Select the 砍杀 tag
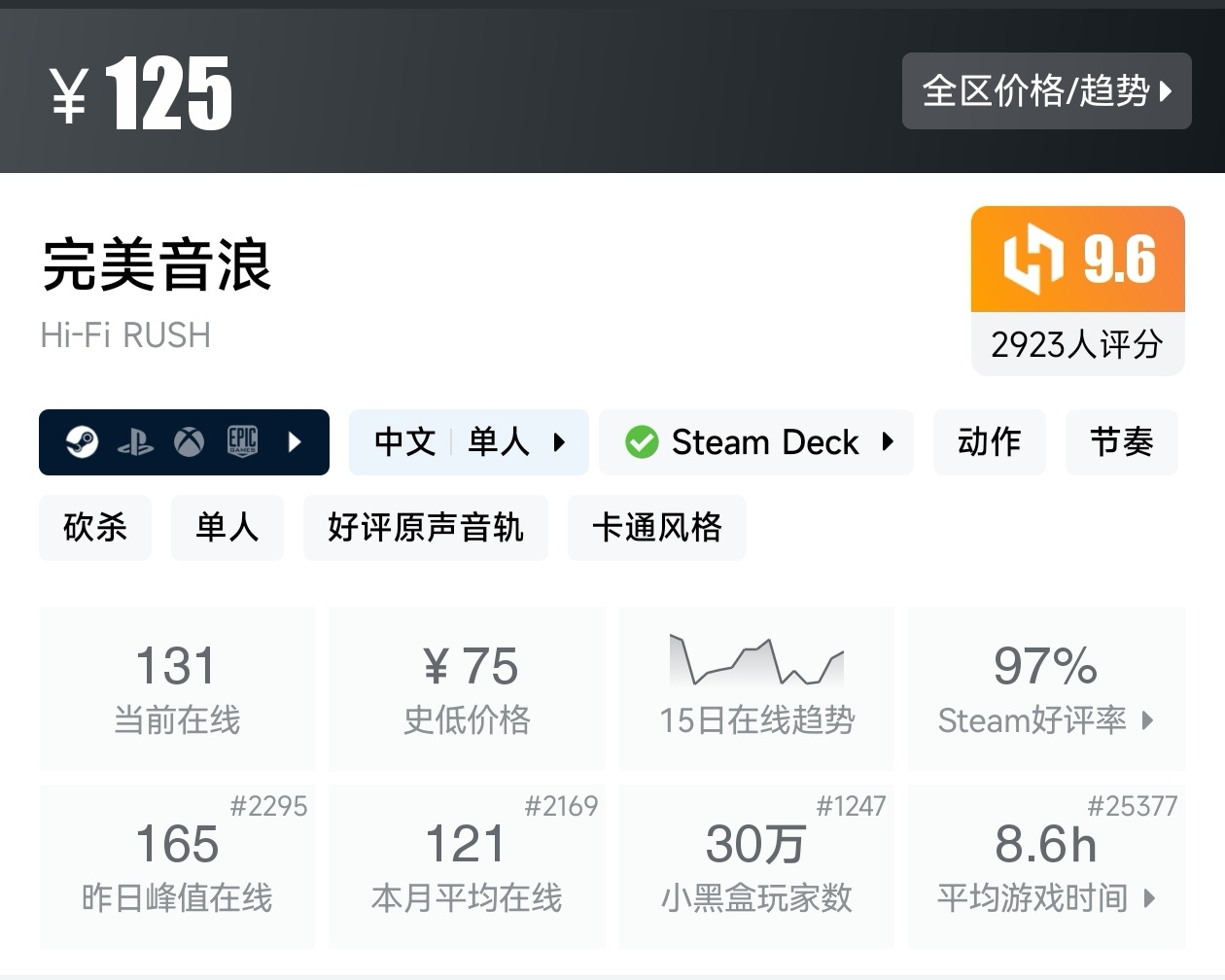Screen dimensions: 1225x980 [x=95, y=528]
